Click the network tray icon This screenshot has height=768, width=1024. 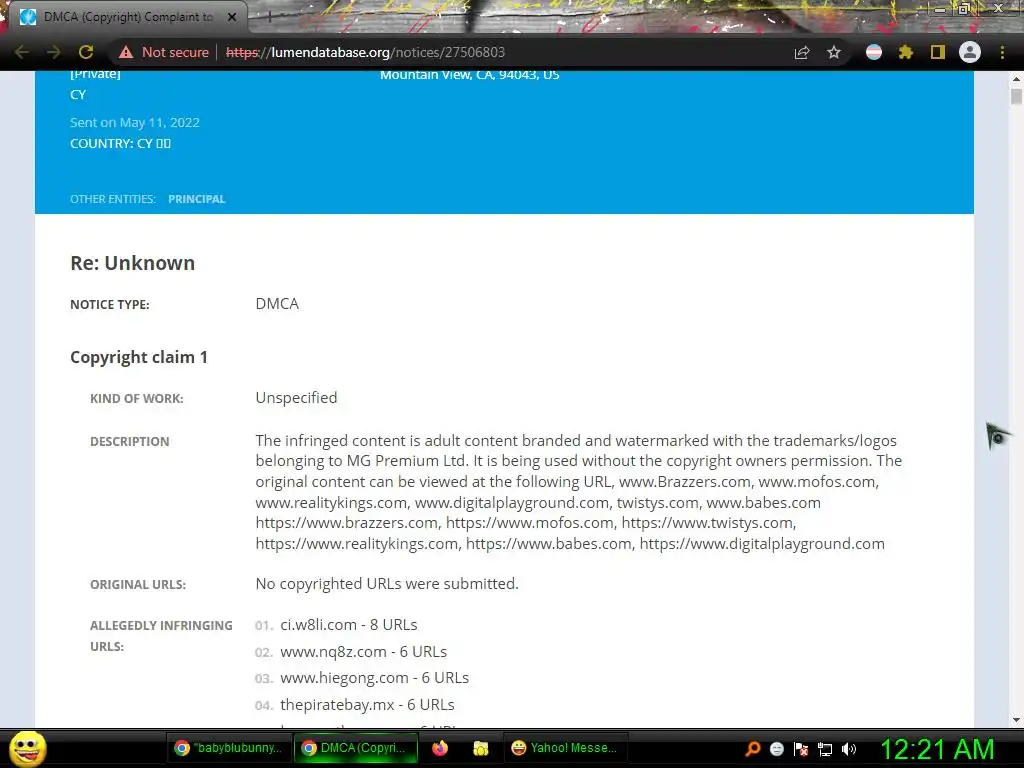coord(825,750)
